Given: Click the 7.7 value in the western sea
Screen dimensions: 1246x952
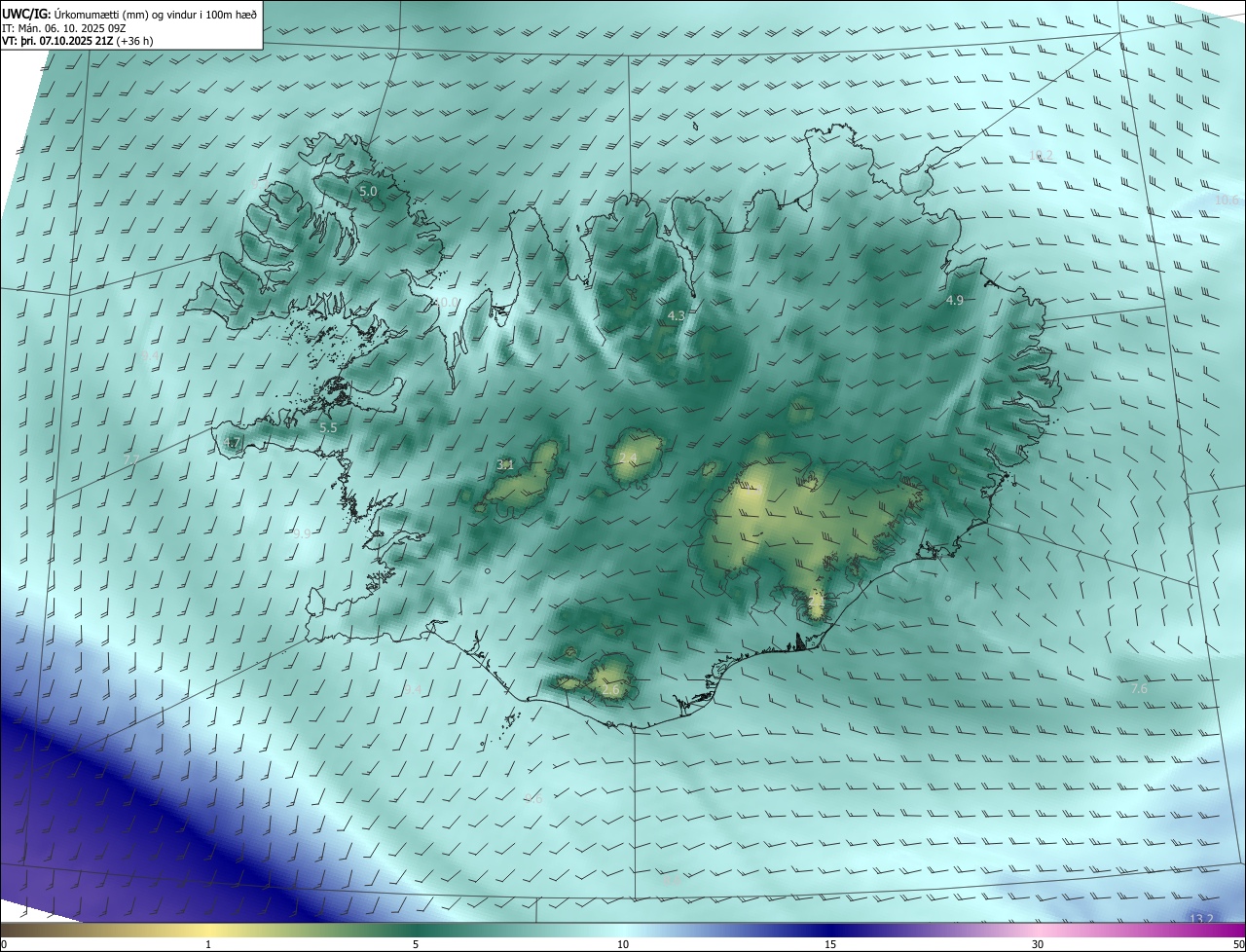Looking at the screenshot, I should (132, 458).
